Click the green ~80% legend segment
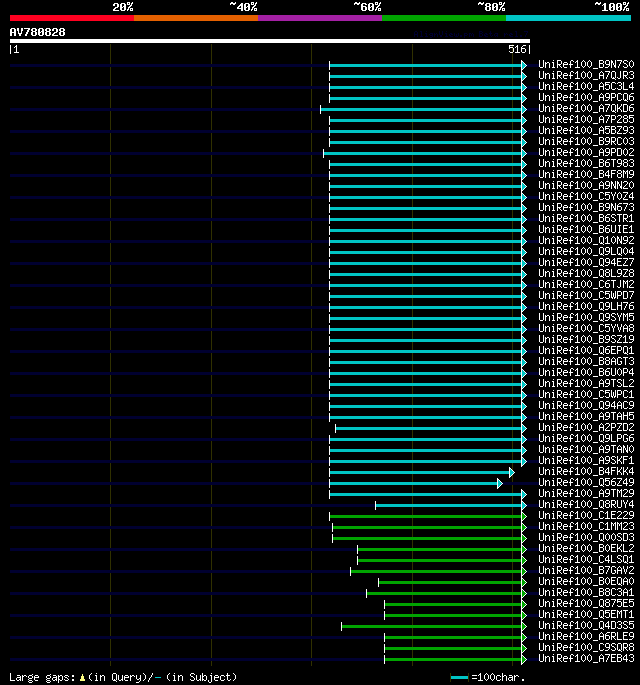Viewport: 640px width, 685px height. pos(444,18)
